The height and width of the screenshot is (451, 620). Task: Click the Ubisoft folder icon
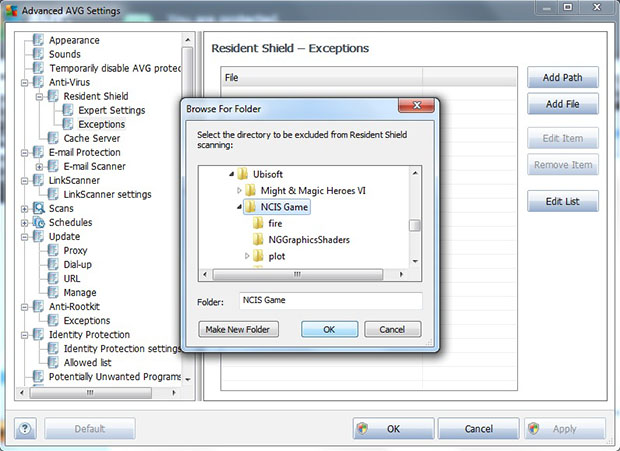point(242,174)
